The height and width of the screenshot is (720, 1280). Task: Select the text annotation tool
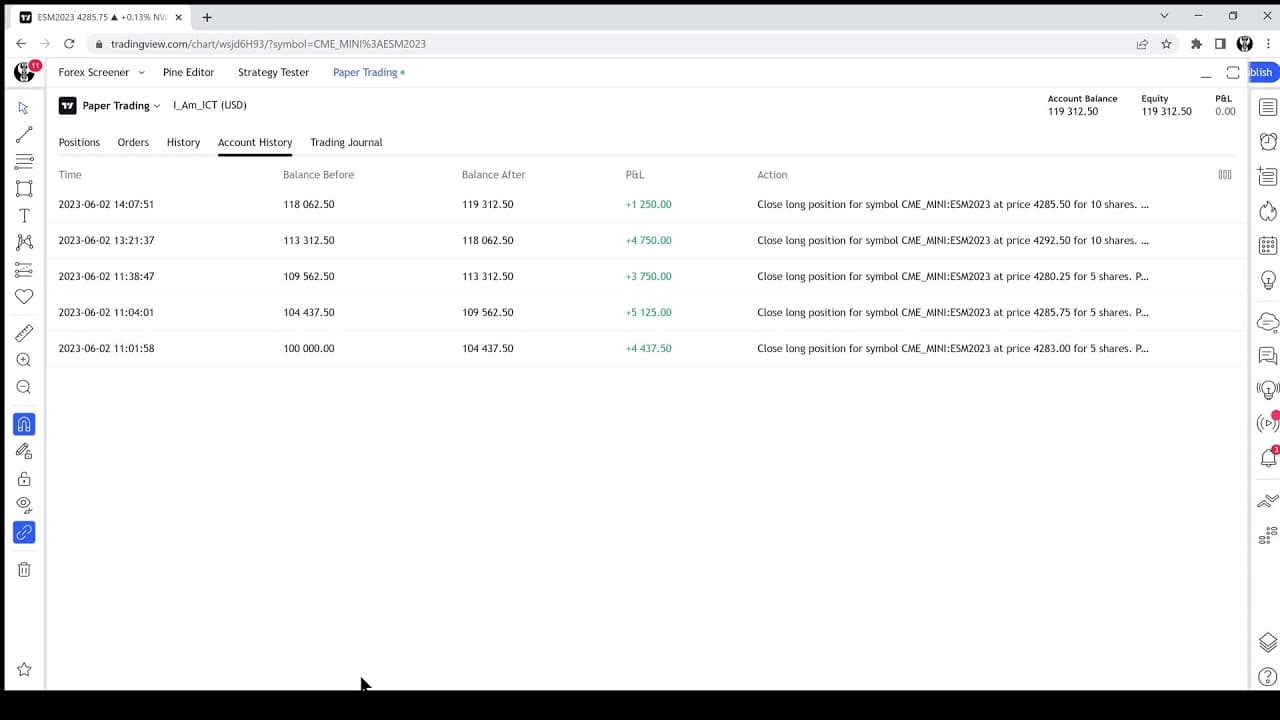24,215
